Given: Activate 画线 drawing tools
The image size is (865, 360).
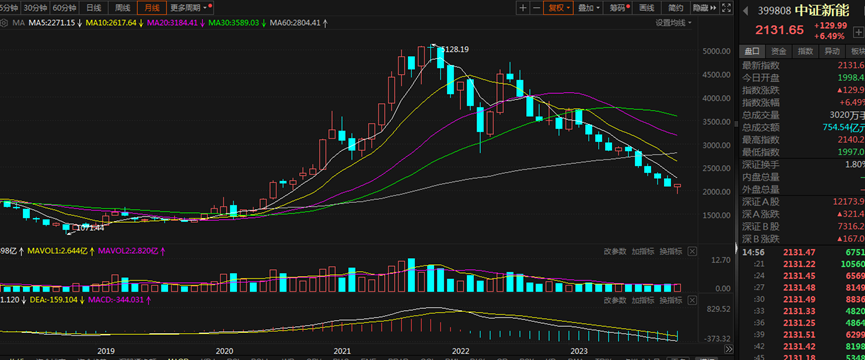Looking at the screenshot, I should (x=647, y=8).
